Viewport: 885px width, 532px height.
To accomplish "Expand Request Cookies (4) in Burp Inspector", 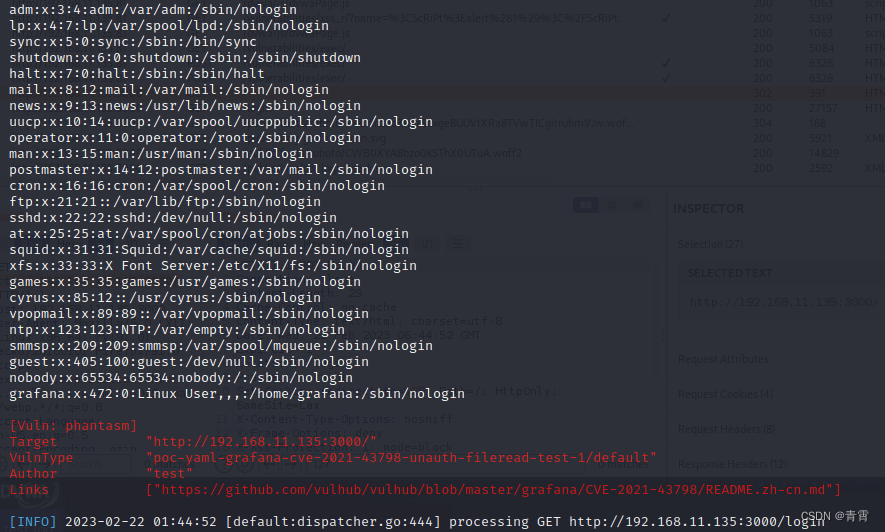I will click(725, 394).
